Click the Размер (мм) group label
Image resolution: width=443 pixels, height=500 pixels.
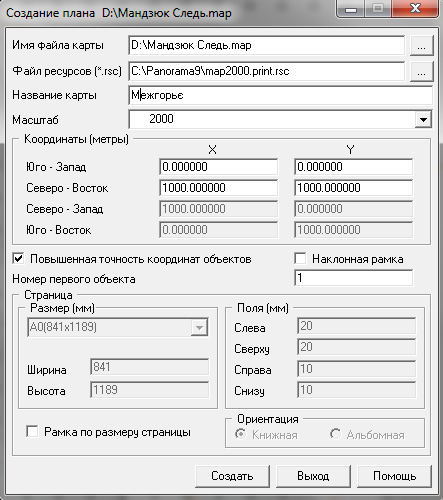click(x=62, y=308)
